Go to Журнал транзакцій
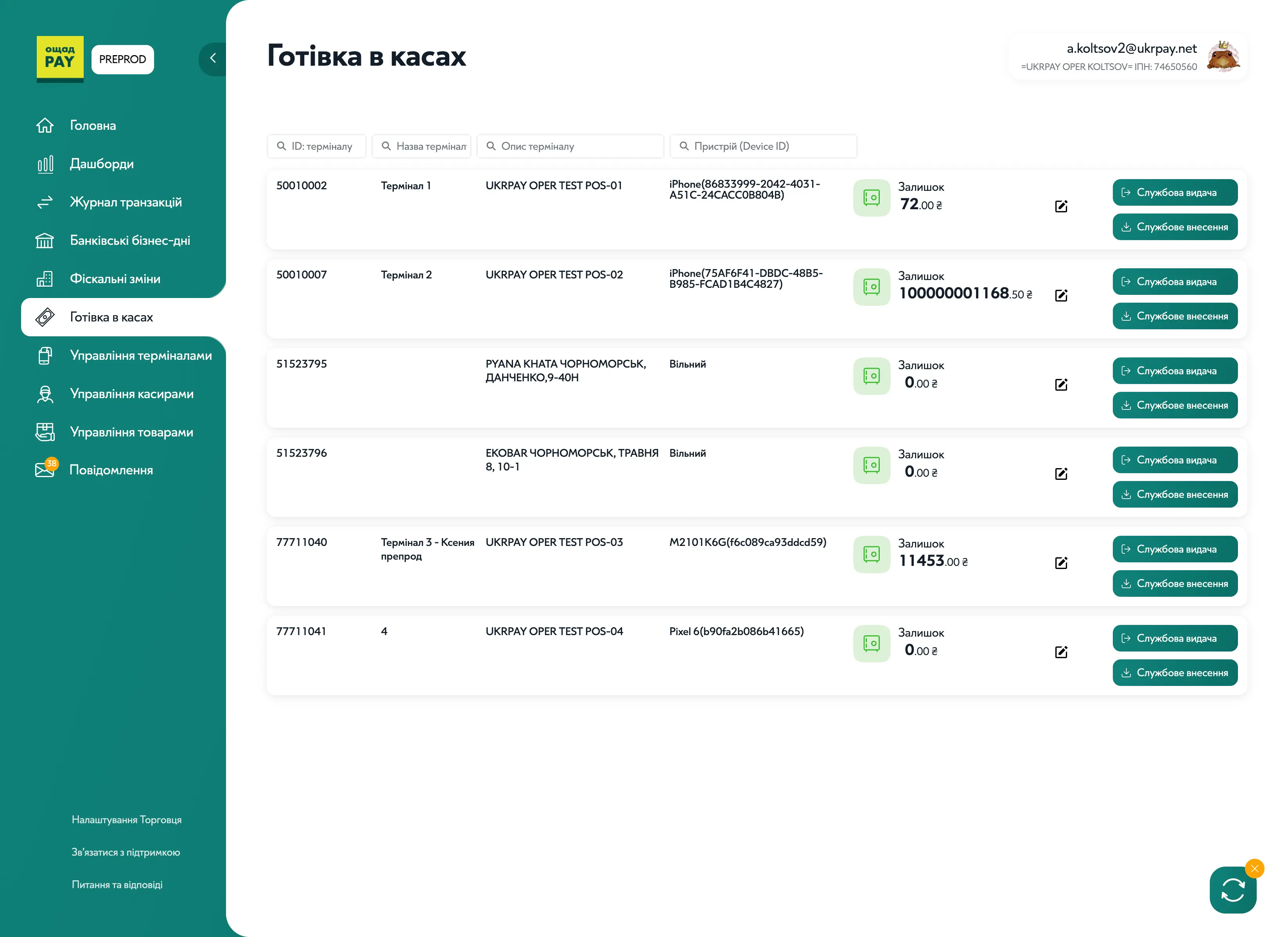 (126, 202)
